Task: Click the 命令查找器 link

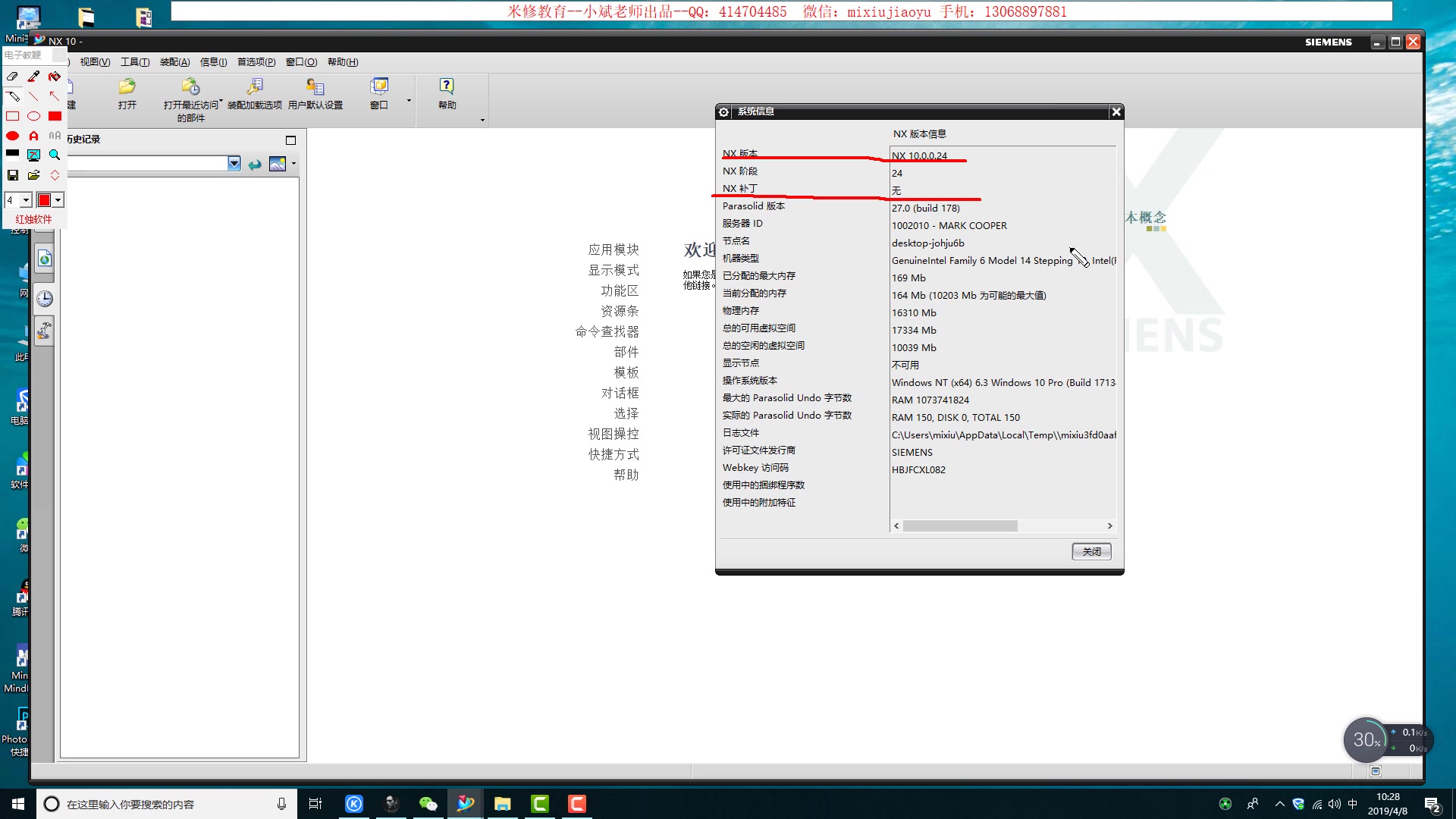Action: click(607, 331)
